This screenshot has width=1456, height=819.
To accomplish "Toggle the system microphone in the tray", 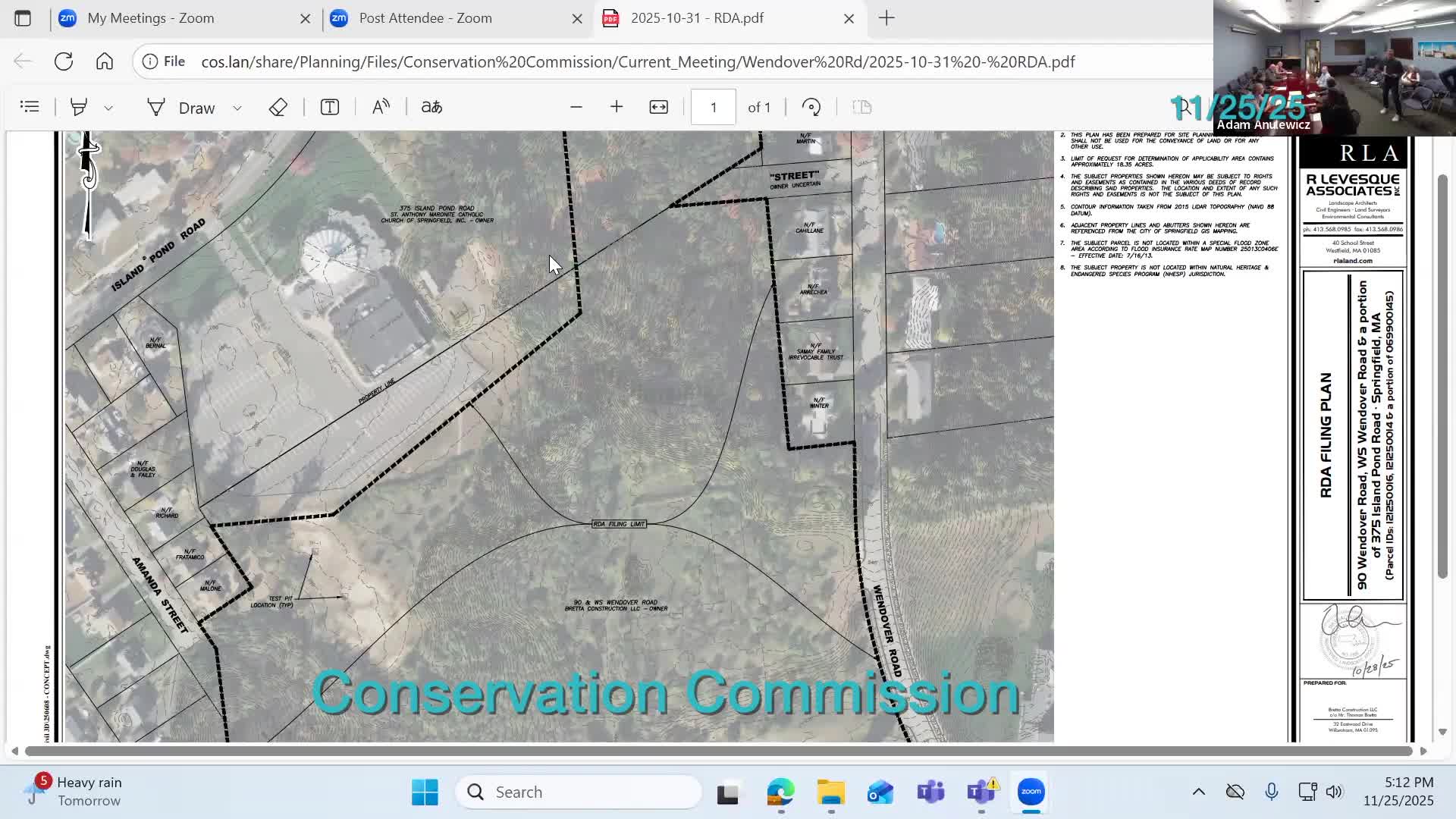I will pyautogui.click(x=1271, y=791).
